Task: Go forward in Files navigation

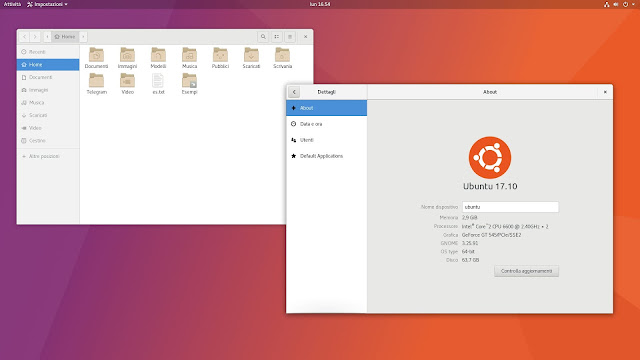Action: click(35, 37)
